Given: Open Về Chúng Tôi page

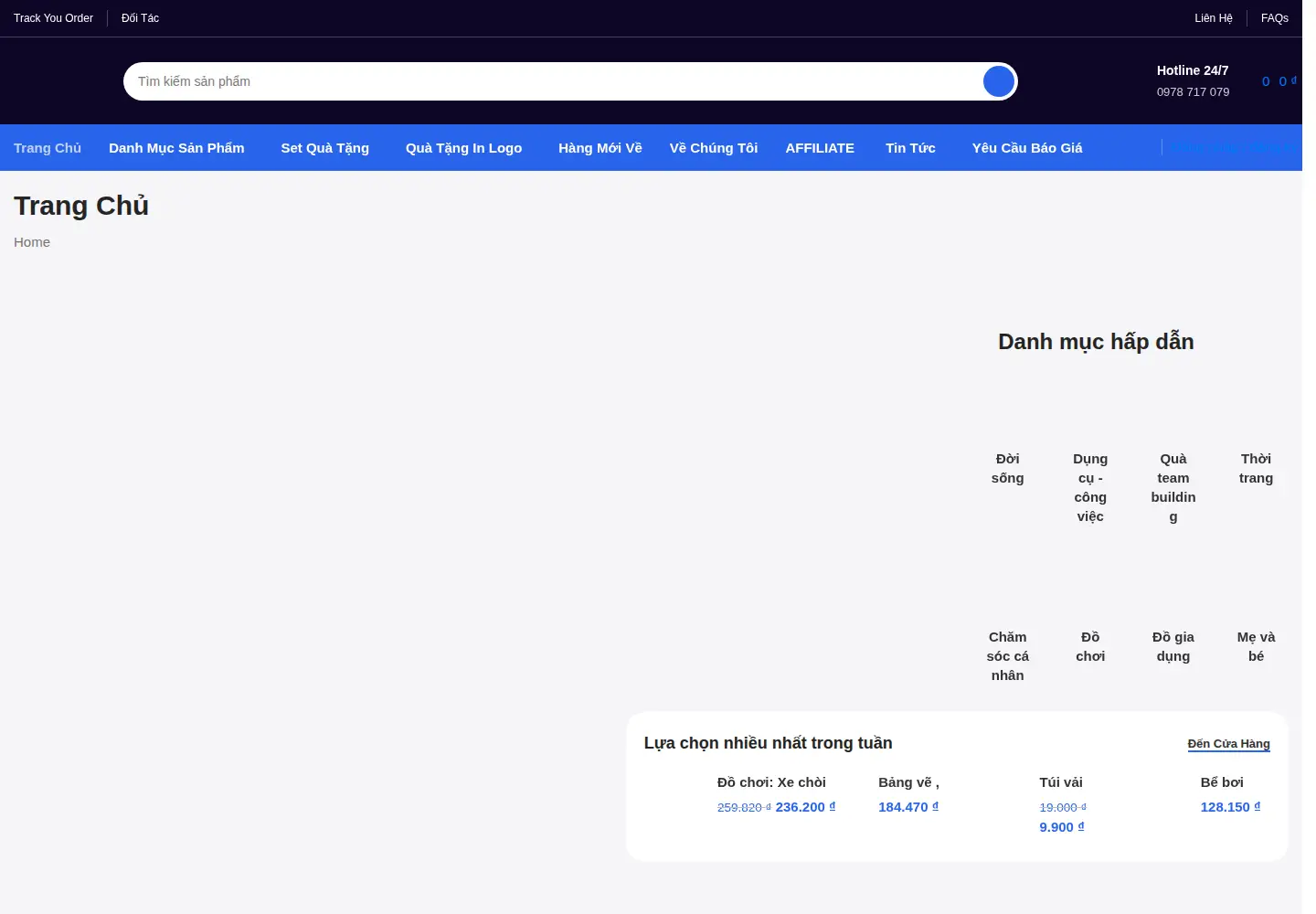Looking at the screenshot, I should pos(714,148).
